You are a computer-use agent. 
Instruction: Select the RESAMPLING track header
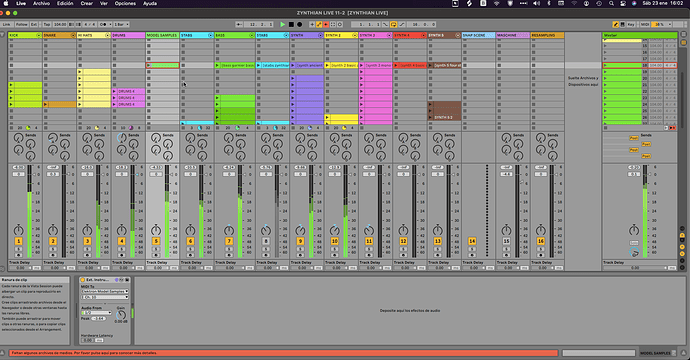(x=547, y=35)
